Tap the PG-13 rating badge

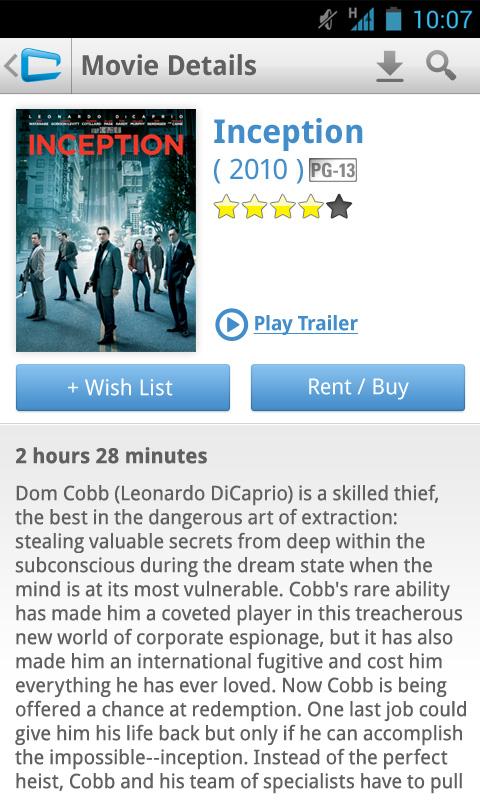(x=333, y=170)
